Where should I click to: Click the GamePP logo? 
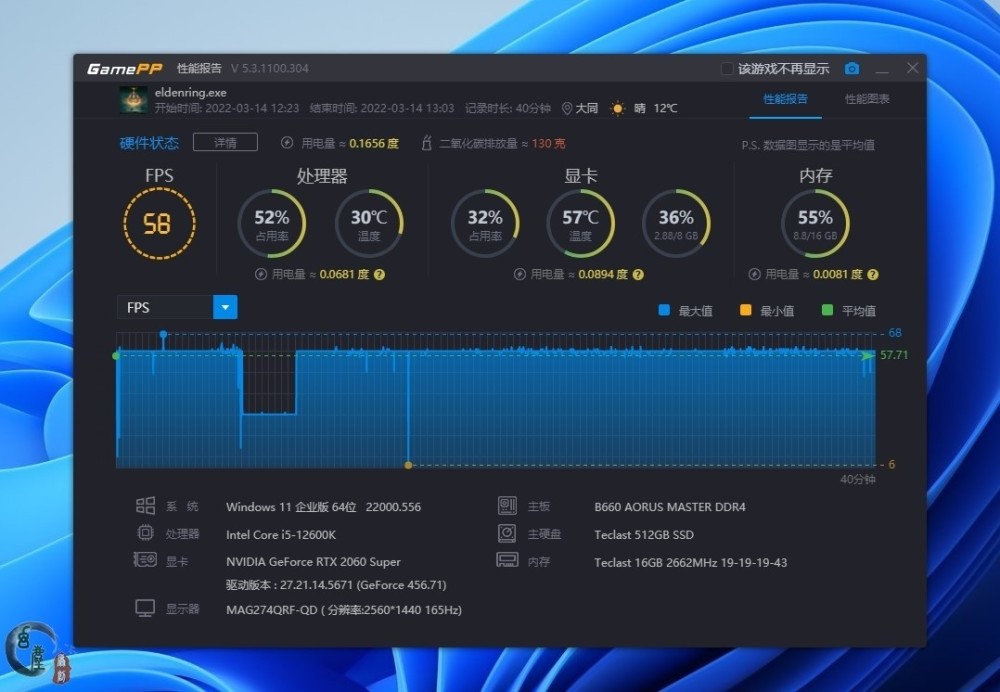124,68
